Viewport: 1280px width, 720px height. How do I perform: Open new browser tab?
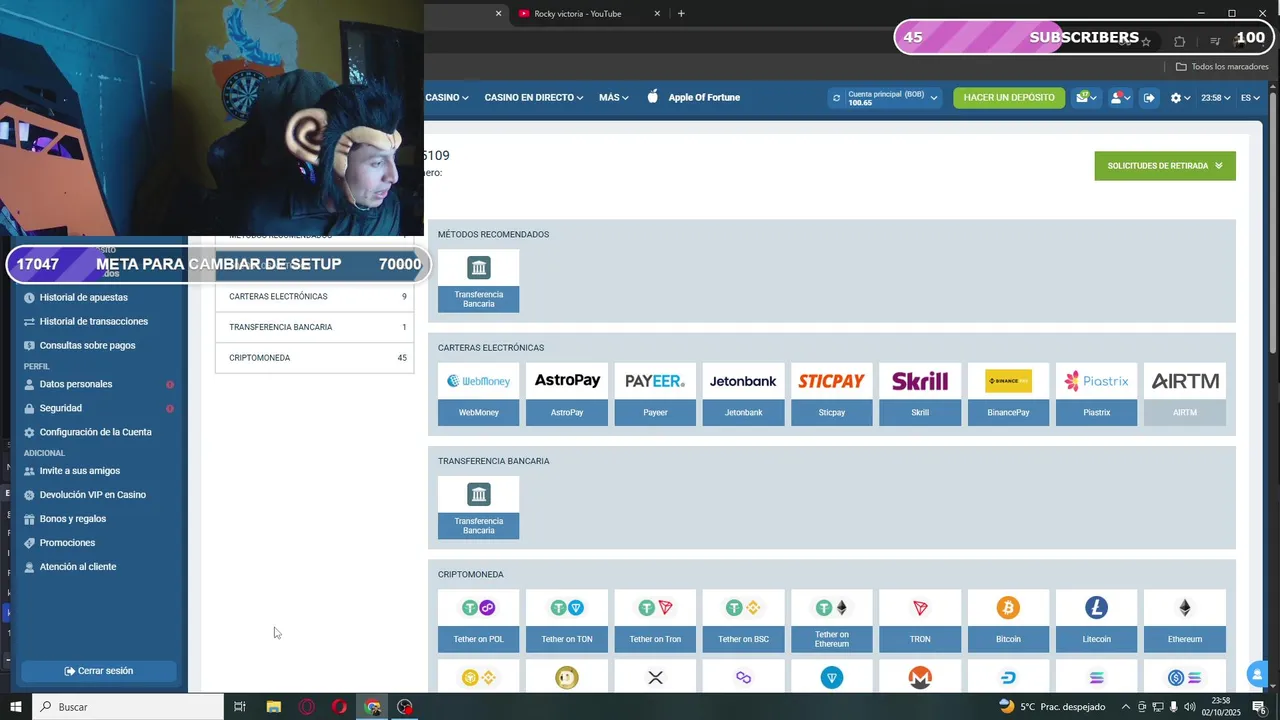coord(681,14)
